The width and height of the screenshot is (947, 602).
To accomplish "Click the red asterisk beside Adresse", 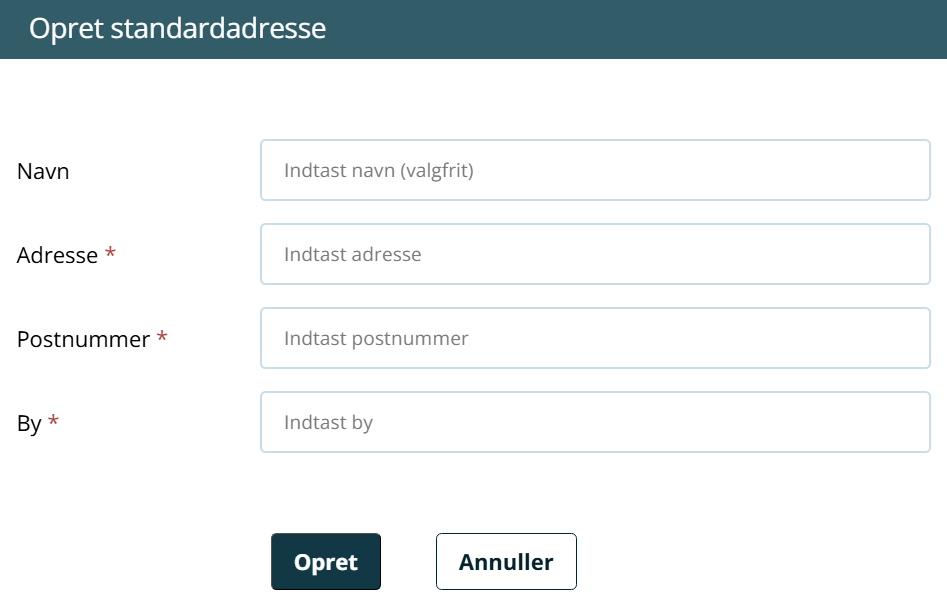I will (110, 252).
